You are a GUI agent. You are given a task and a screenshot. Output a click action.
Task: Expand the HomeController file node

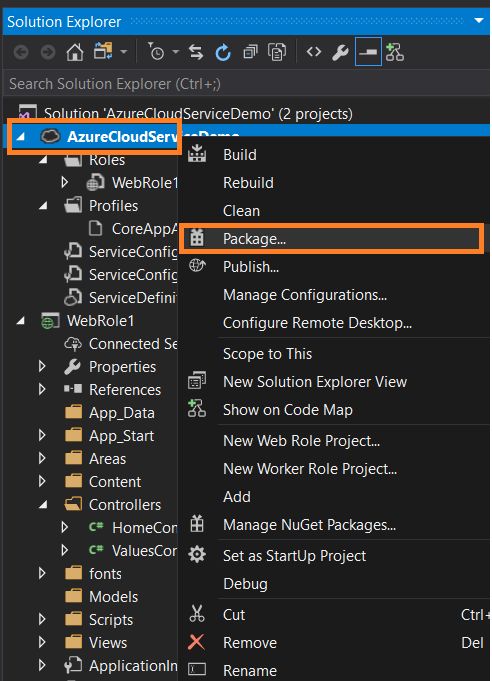(x=65, y=528)
